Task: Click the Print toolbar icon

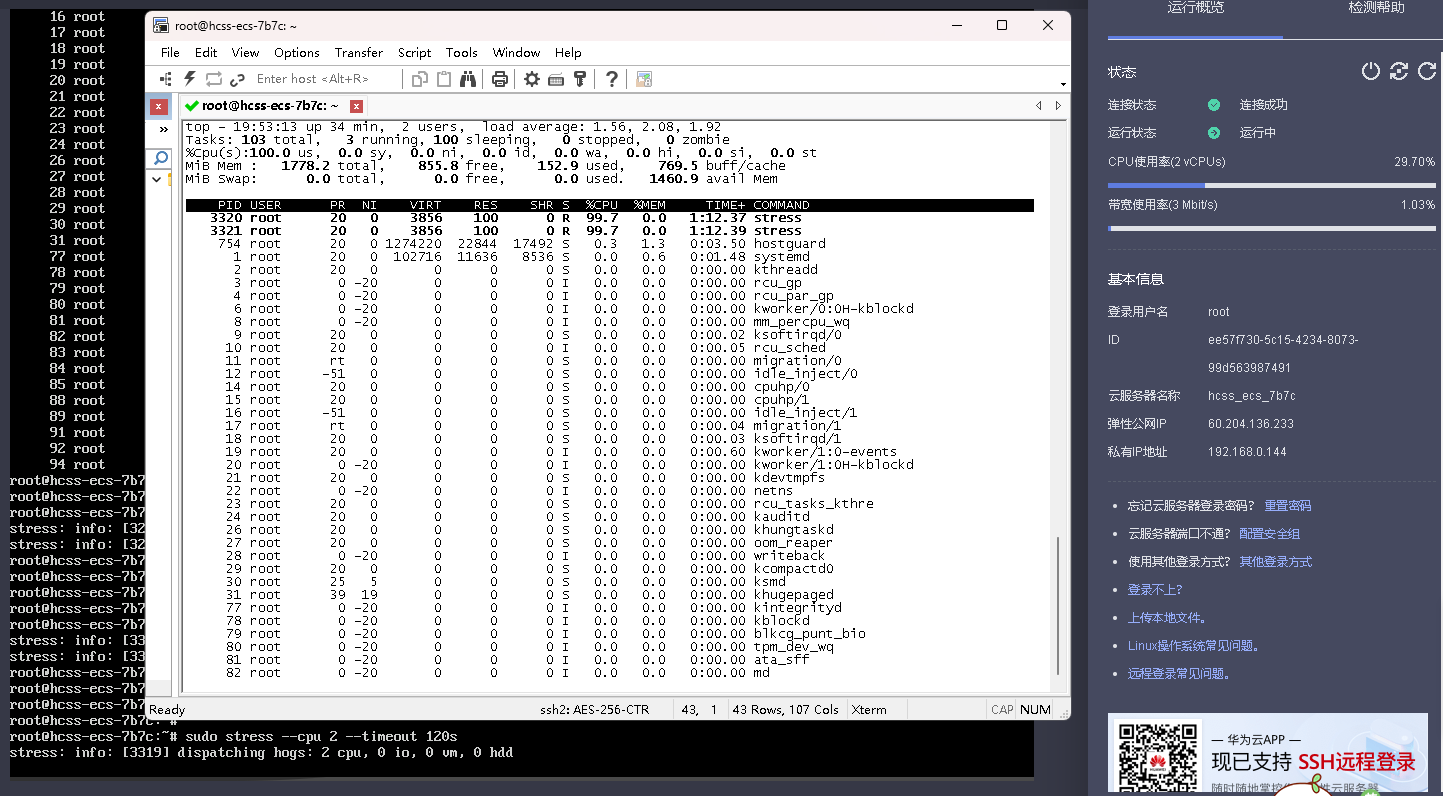Action: [500, 79]
